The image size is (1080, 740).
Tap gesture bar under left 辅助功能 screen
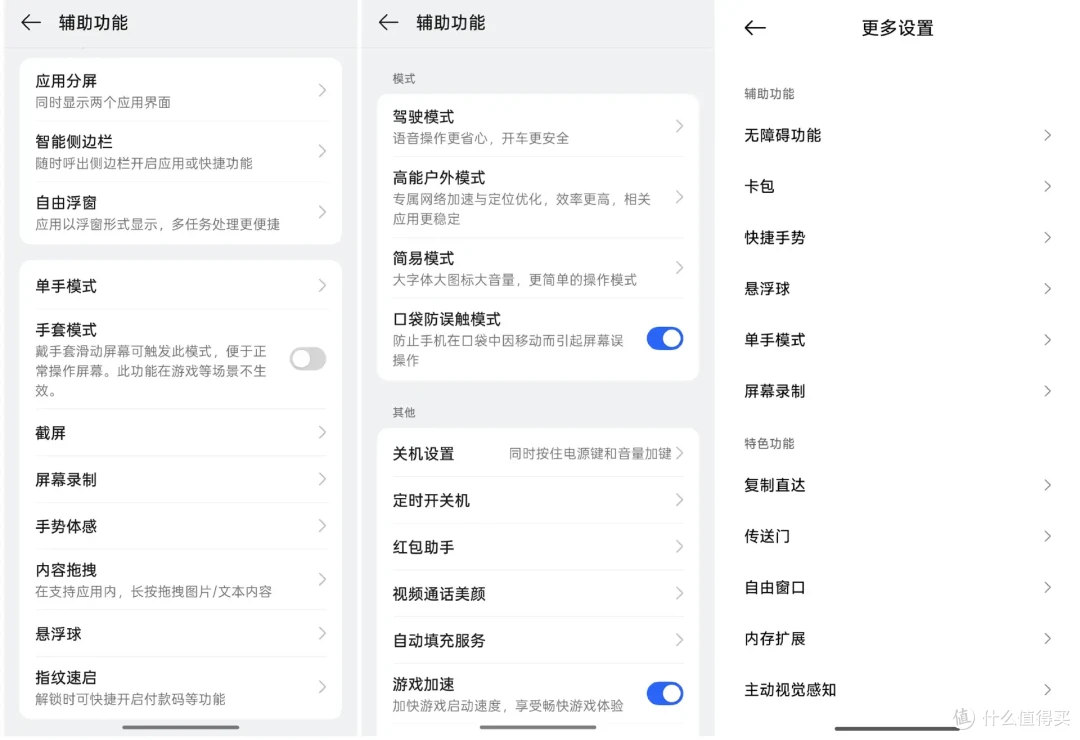click(x=180, y=727)
